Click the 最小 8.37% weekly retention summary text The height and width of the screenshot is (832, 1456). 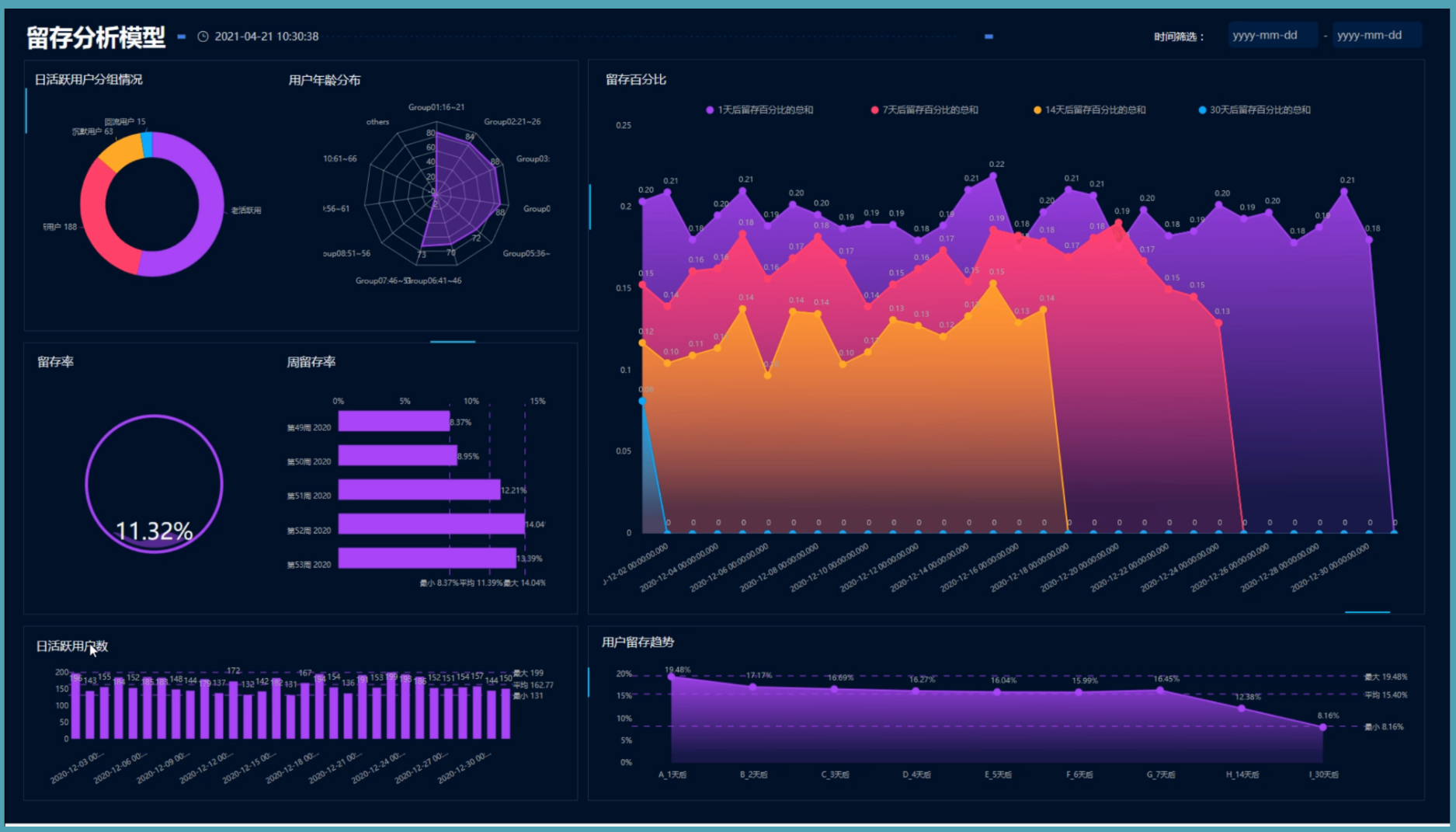(439, 583)
